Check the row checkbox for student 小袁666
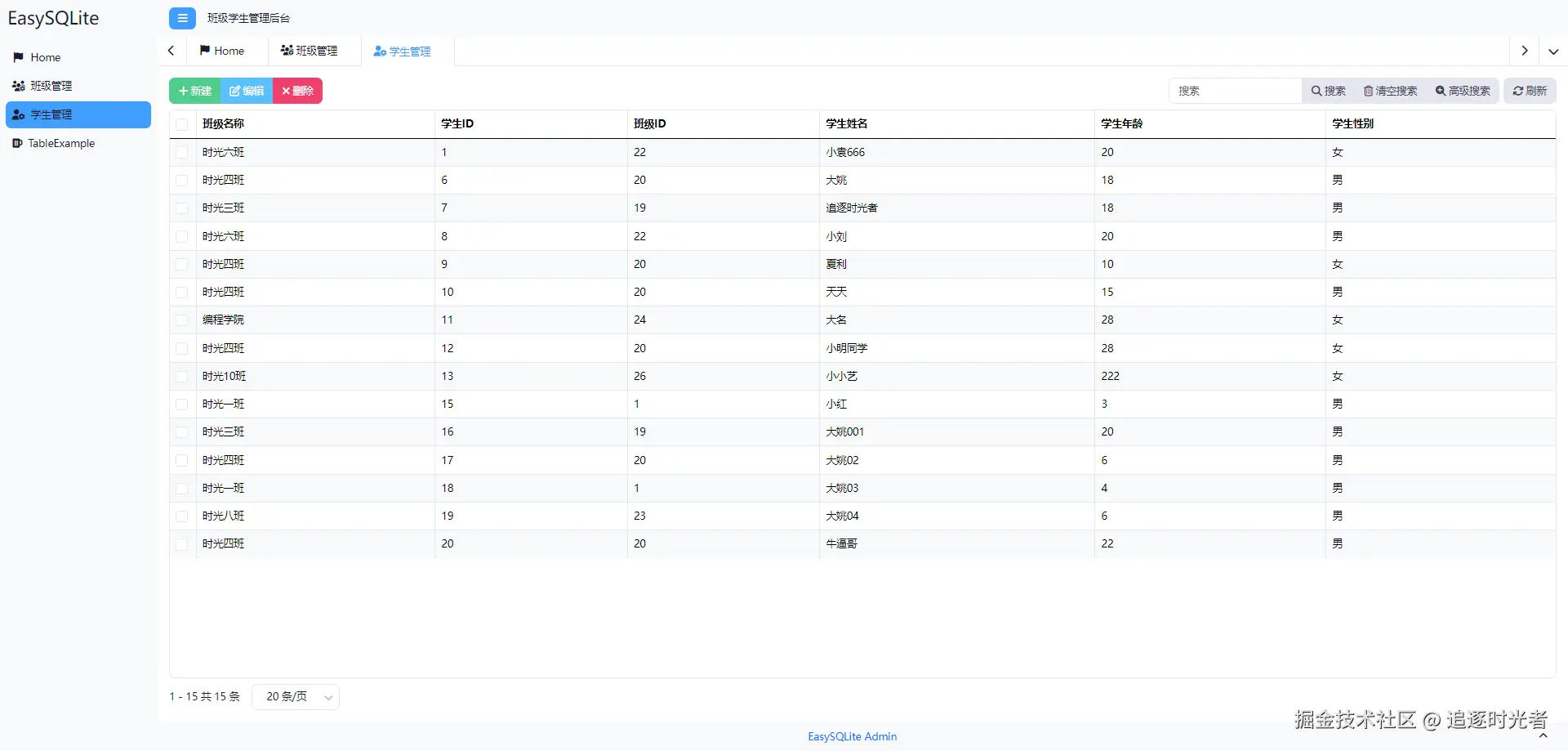This screenshot has height=751, width=1568. [x=181, y=153]
